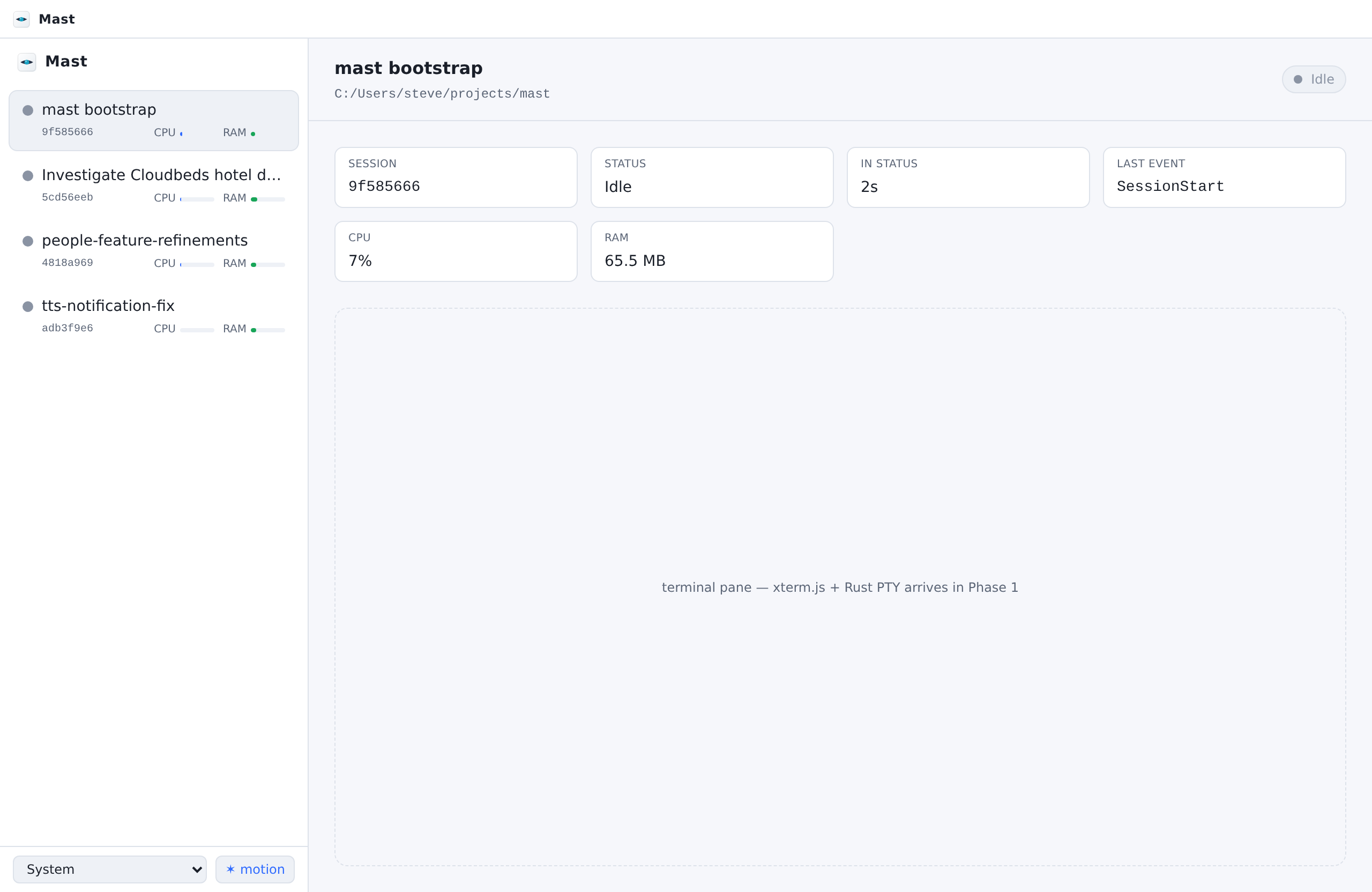Open the System theme dropdown
Screen dimensions: 1372x892
[109, 869]
